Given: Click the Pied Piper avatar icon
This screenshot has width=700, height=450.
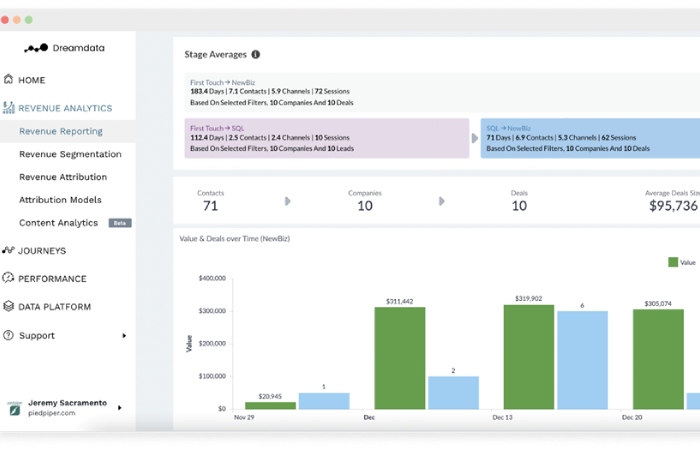Looking at the screenshot, I should (14, 408).
